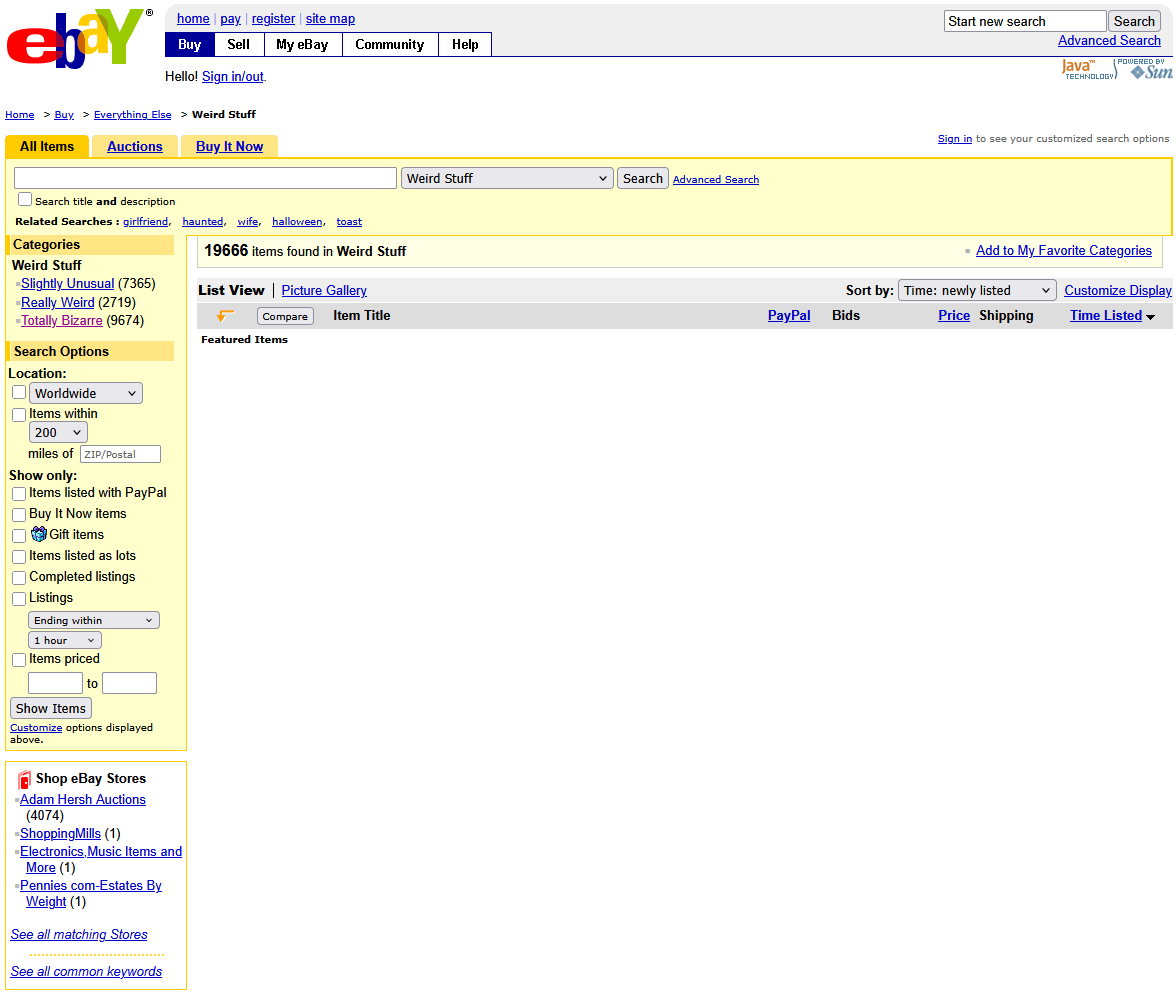Tick the Completed listings checkbox

pyautogui.click(x=19, y=578)
